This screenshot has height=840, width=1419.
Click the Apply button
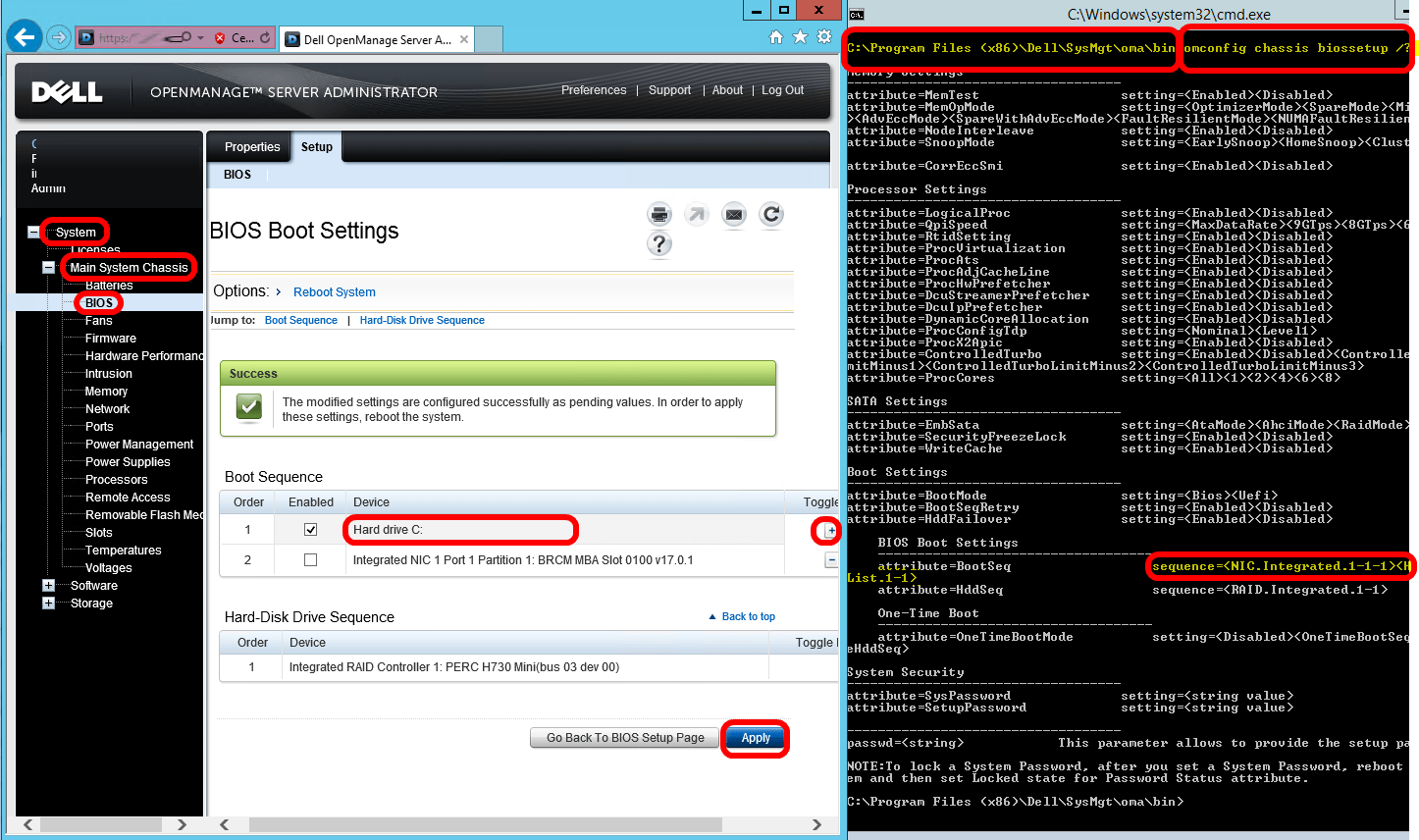[x=755, y=739]
